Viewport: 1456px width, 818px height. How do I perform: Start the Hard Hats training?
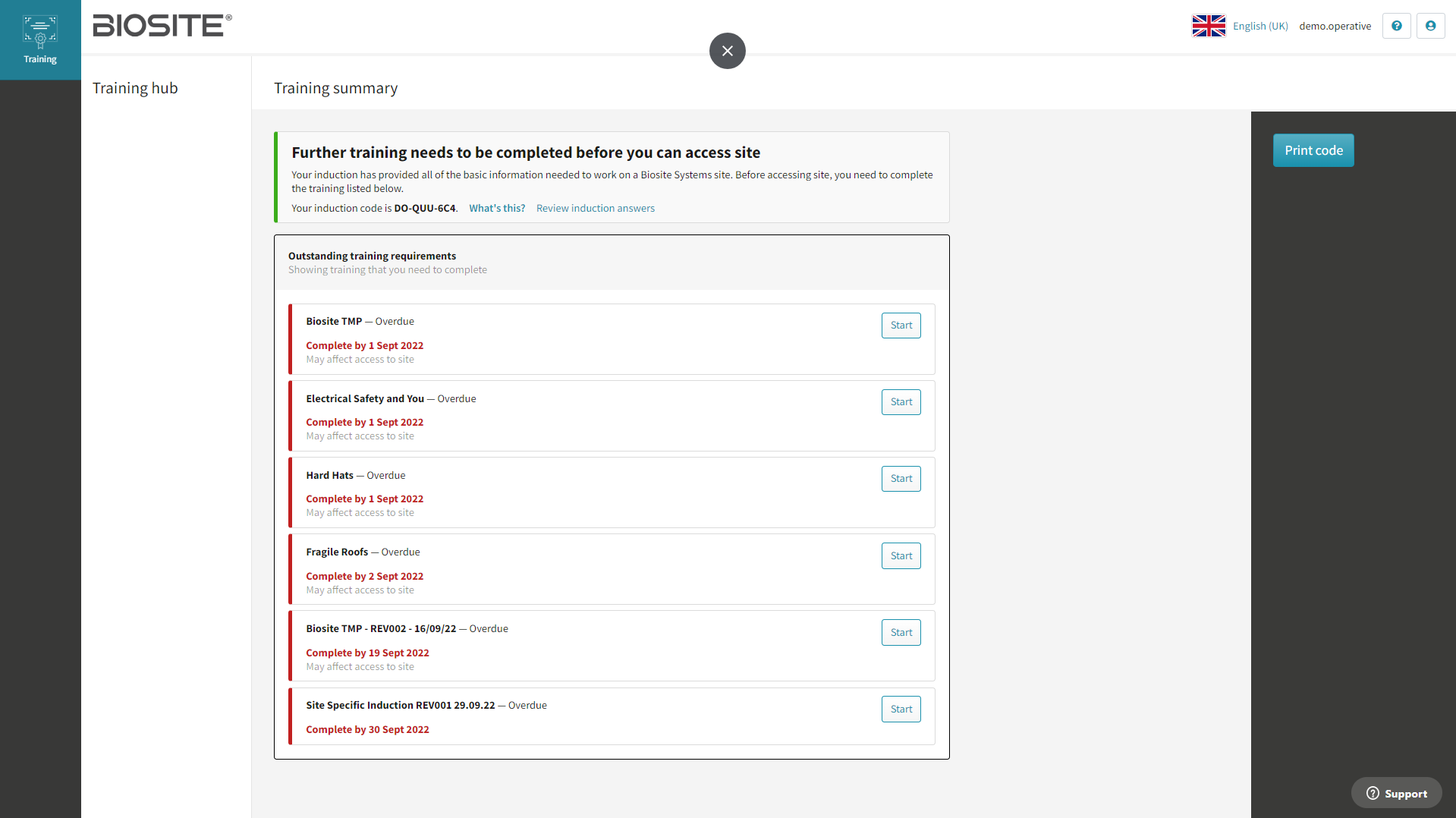tap(901, 479)
